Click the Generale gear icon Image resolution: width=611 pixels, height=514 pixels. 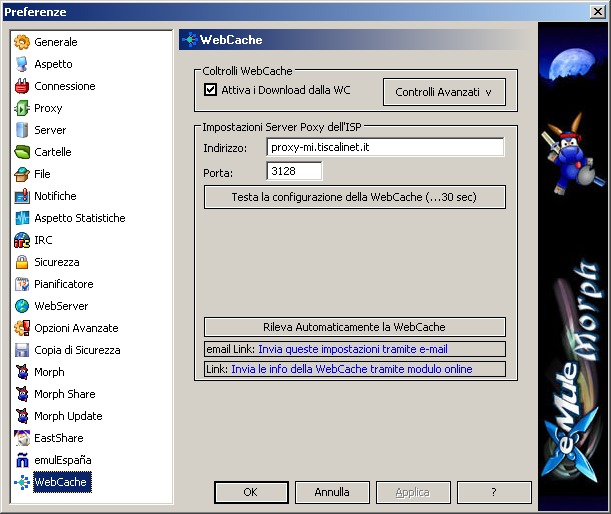(22, 42)
